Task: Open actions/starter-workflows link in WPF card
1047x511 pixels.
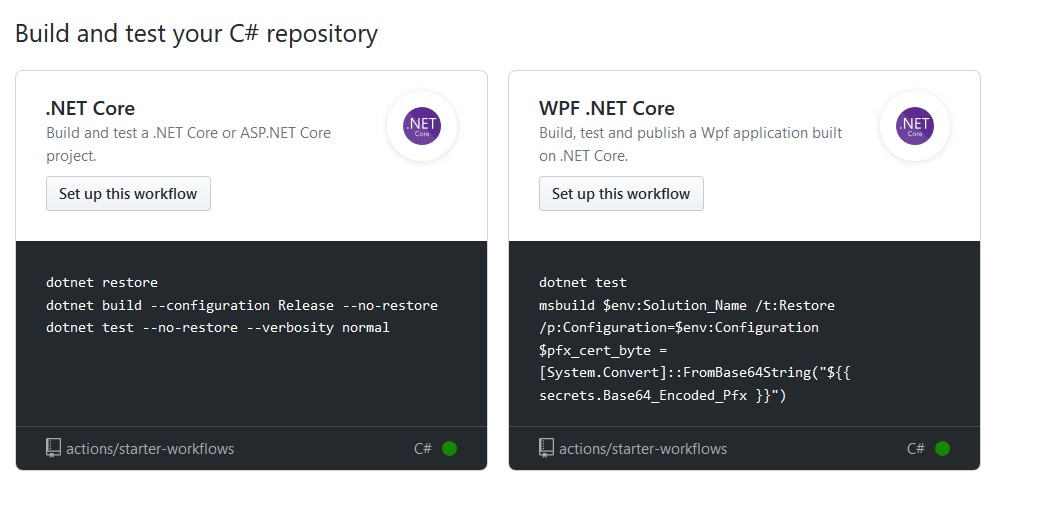Action: pos(643,449)
